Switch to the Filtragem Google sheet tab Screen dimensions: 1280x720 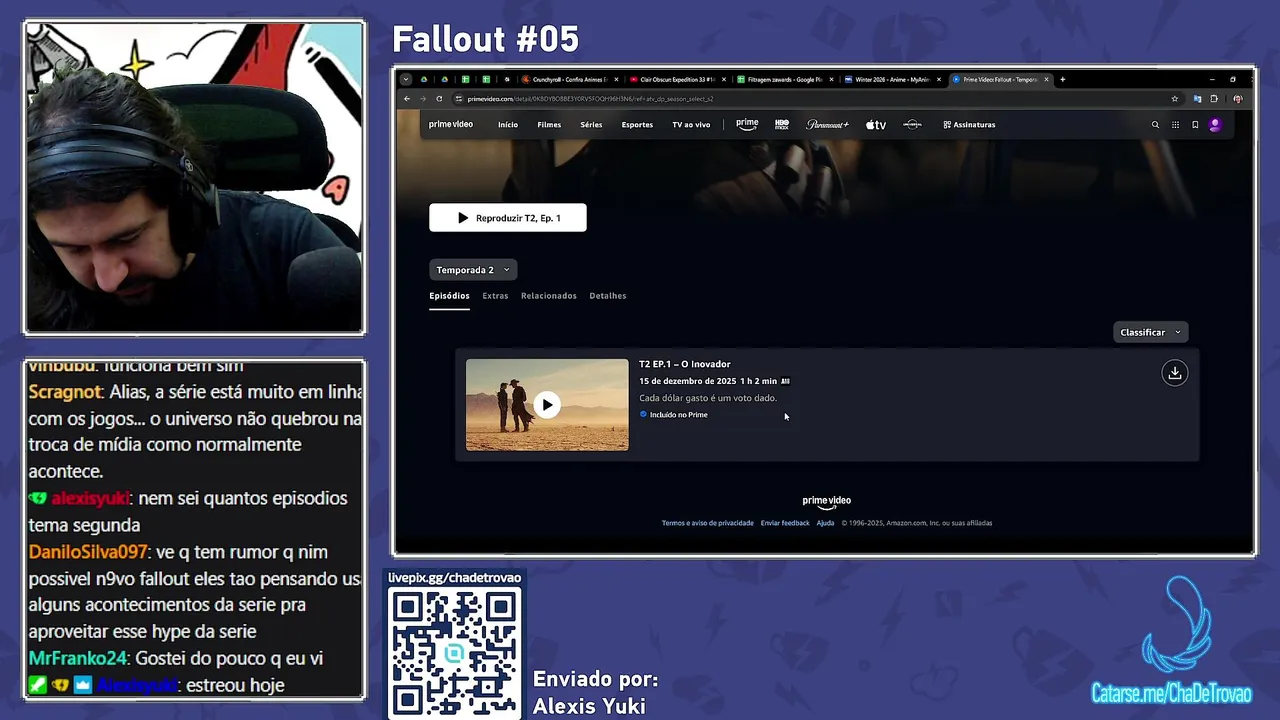(x=783, y=79)
